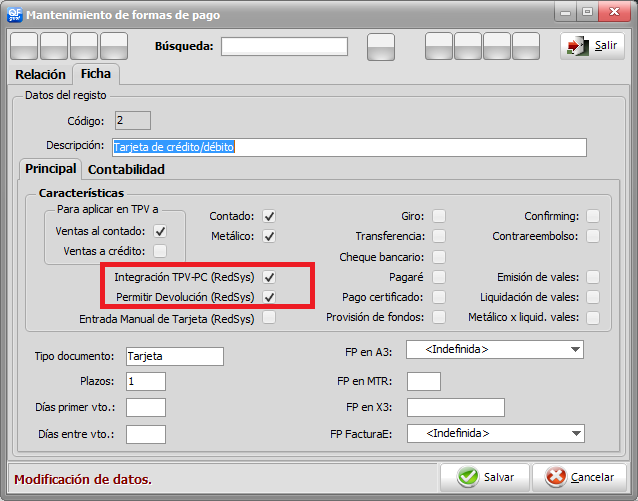Viewport: 638px width, 501px height.
Task: Click the Búsqueda search field
Action: pyautogui.click(x=284, y=46)
